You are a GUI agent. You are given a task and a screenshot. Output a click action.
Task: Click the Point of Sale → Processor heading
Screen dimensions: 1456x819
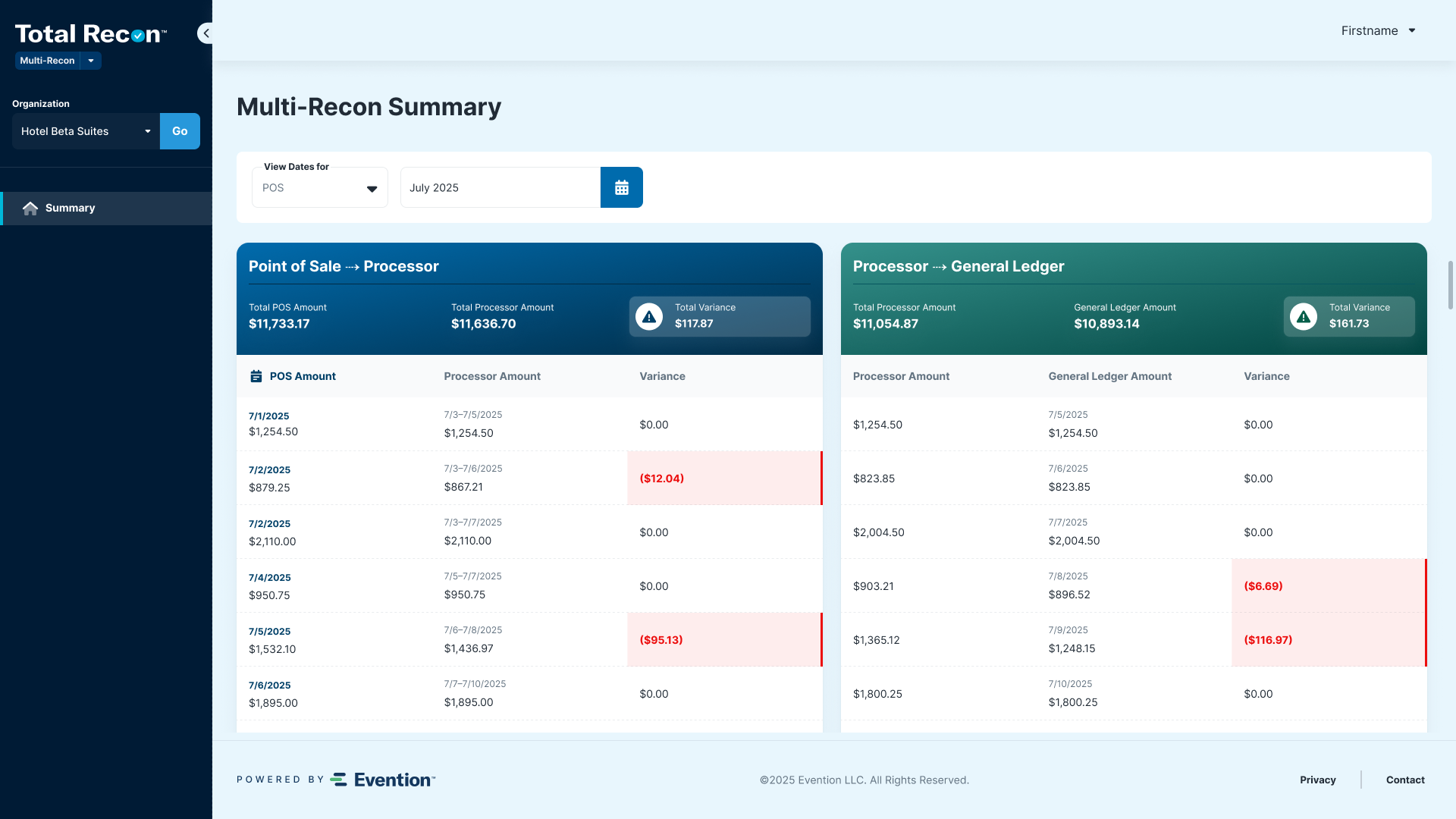pyautogui.click(x=344, y=266)
